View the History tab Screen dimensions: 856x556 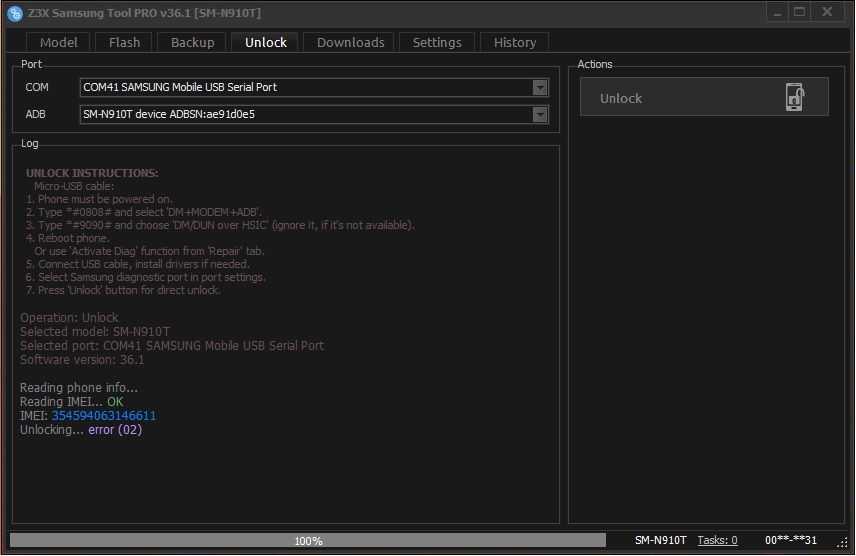coord(515,42)
